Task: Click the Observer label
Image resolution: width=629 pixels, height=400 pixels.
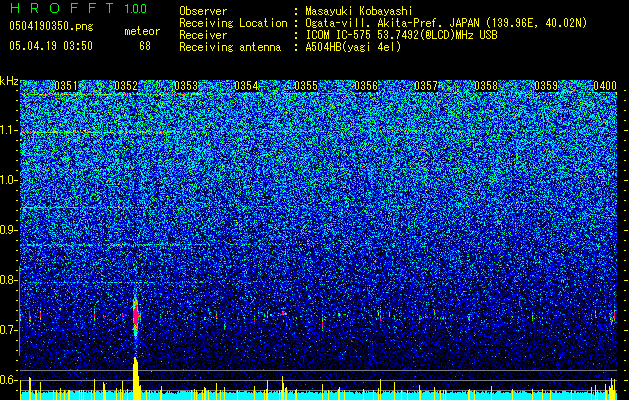Action: click(203, 11)
